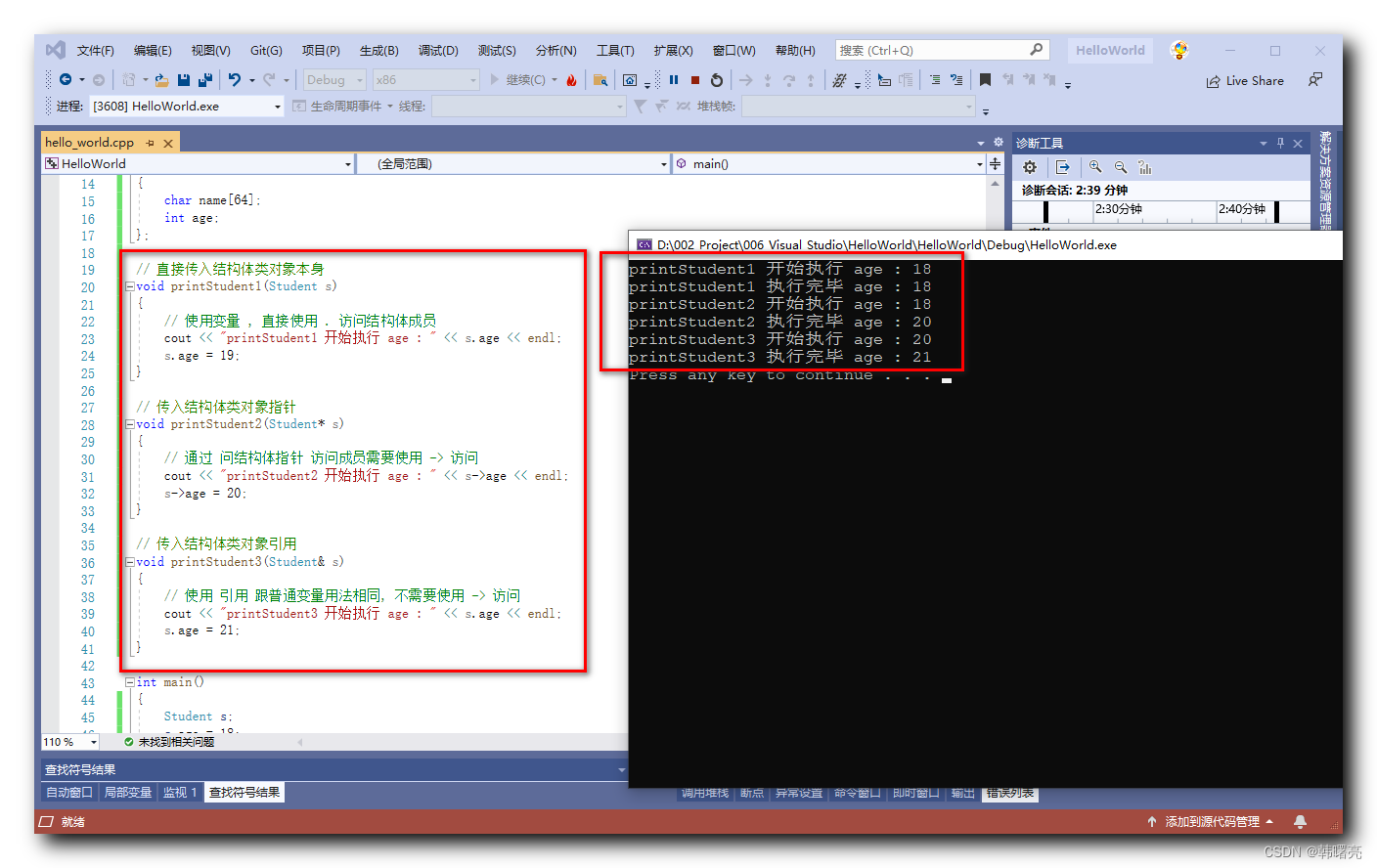Close the diagnostic tools panel
The image size is (1377, 868).
(1298, 143)
